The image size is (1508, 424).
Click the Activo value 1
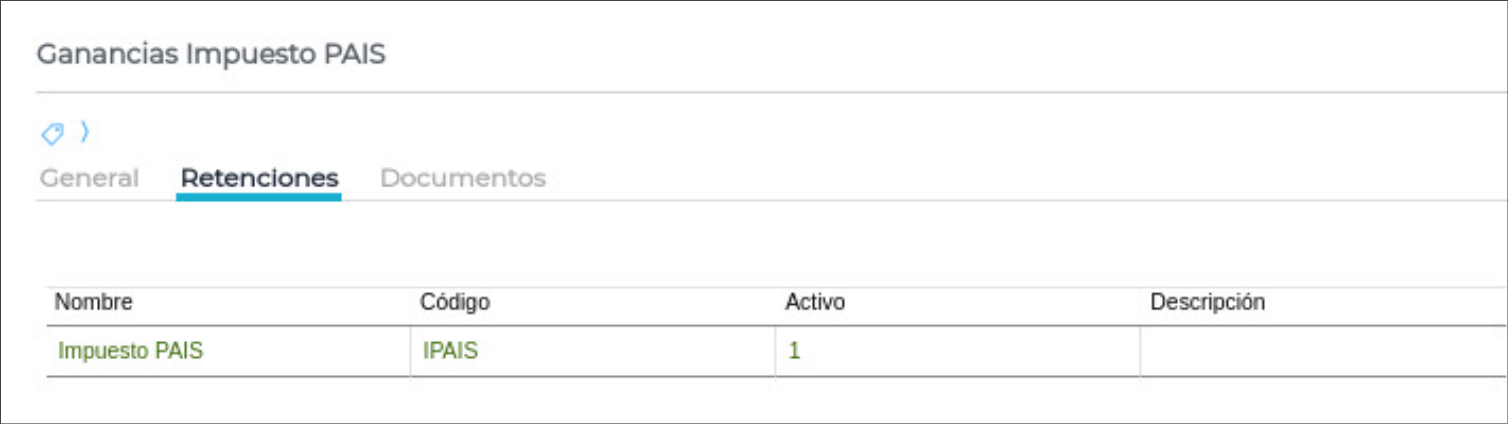(794, 351)
